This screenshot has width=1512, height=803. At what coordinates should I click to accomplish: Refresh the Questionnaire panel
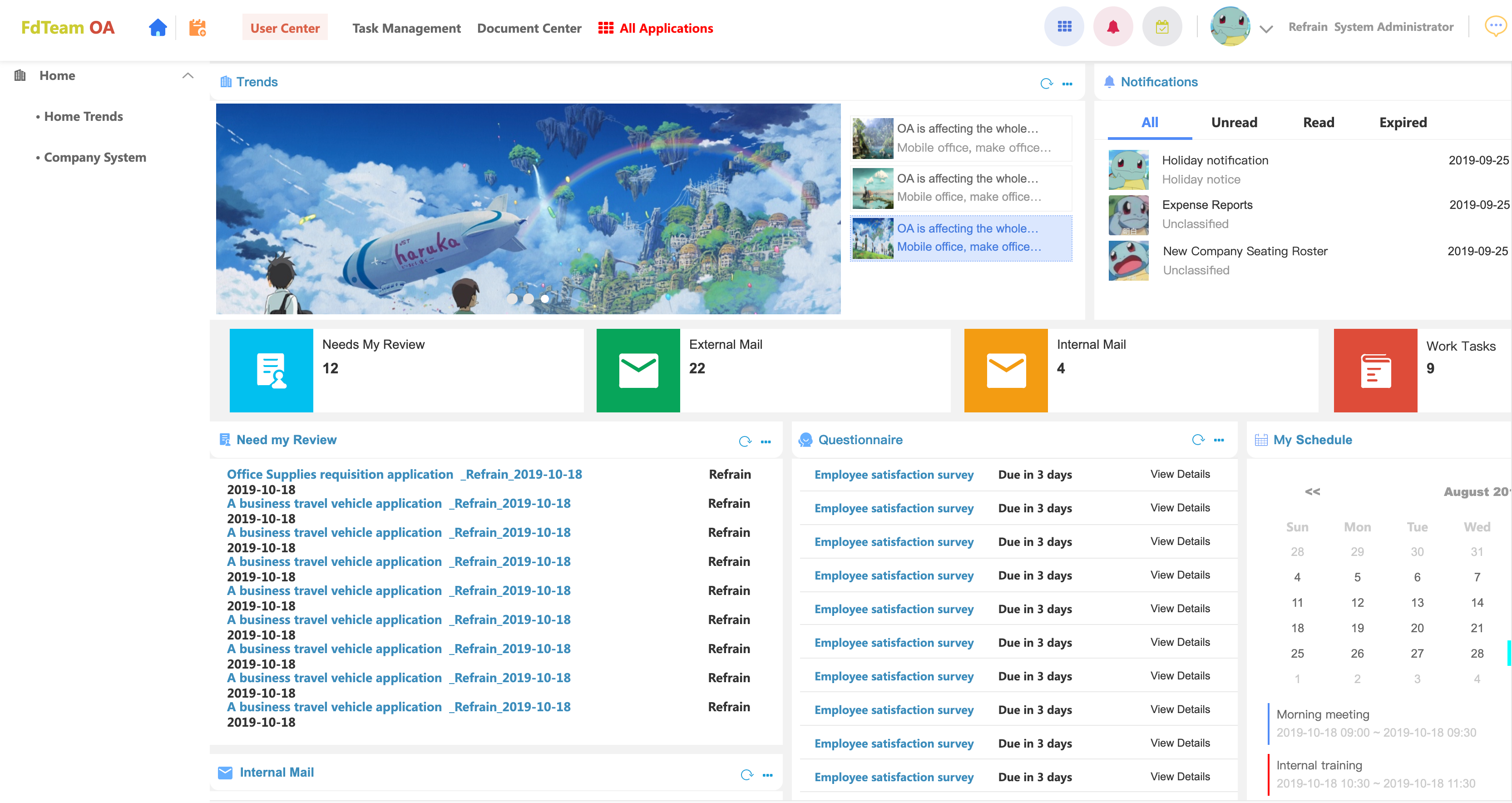tap(1198, 440)
